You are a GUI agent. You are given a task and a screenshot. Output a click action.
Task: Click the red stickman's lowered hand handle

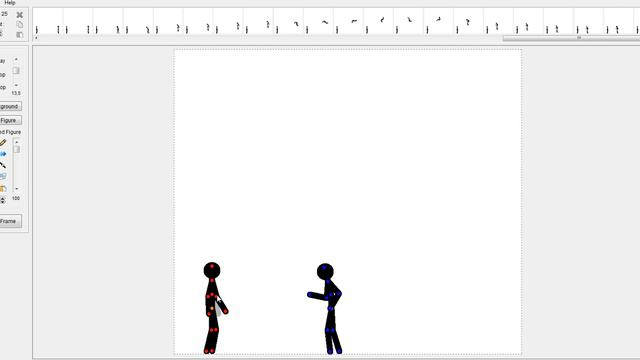click(226, 312)
